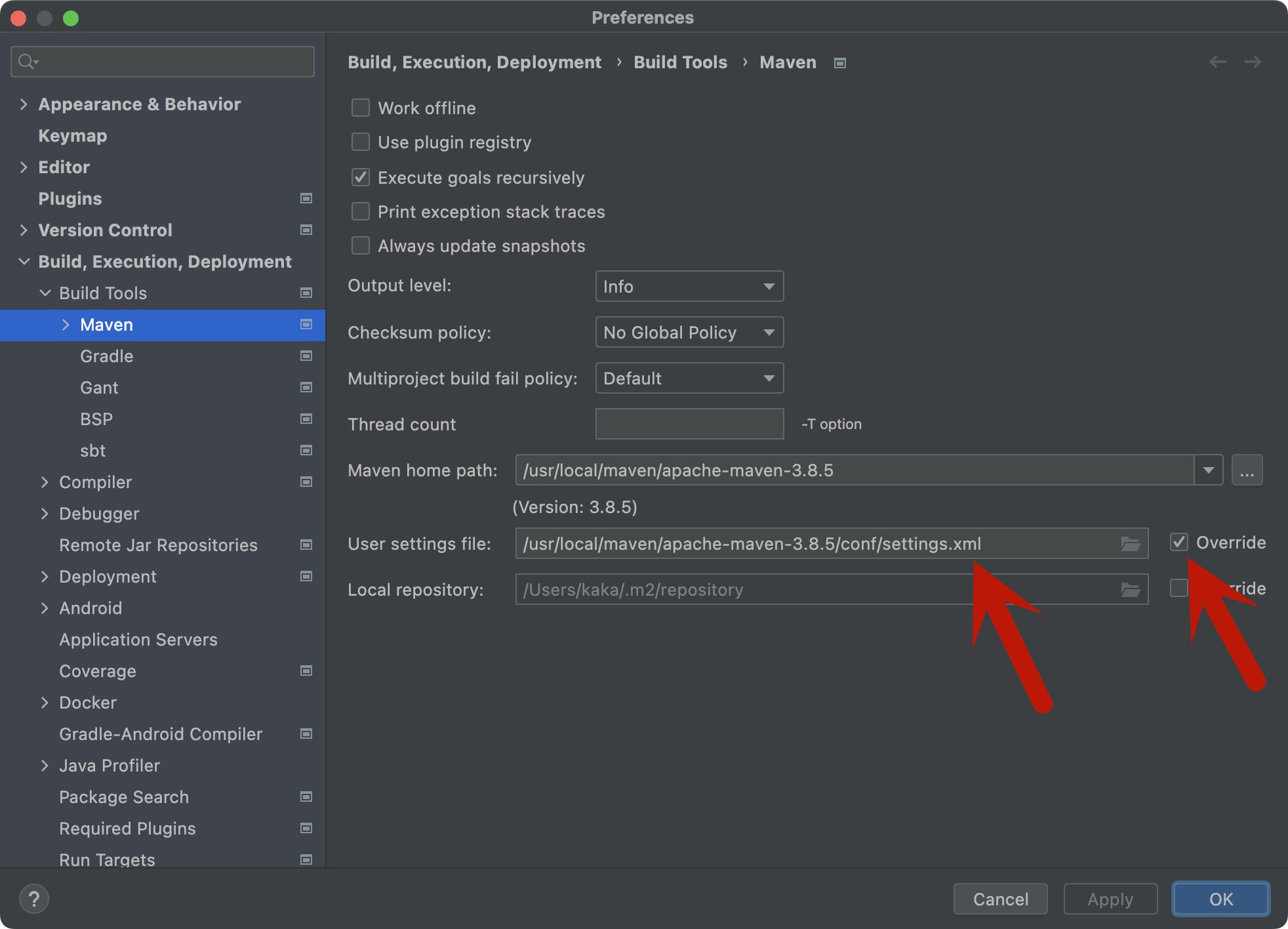Click the Cancel button

pos(1000,899)
